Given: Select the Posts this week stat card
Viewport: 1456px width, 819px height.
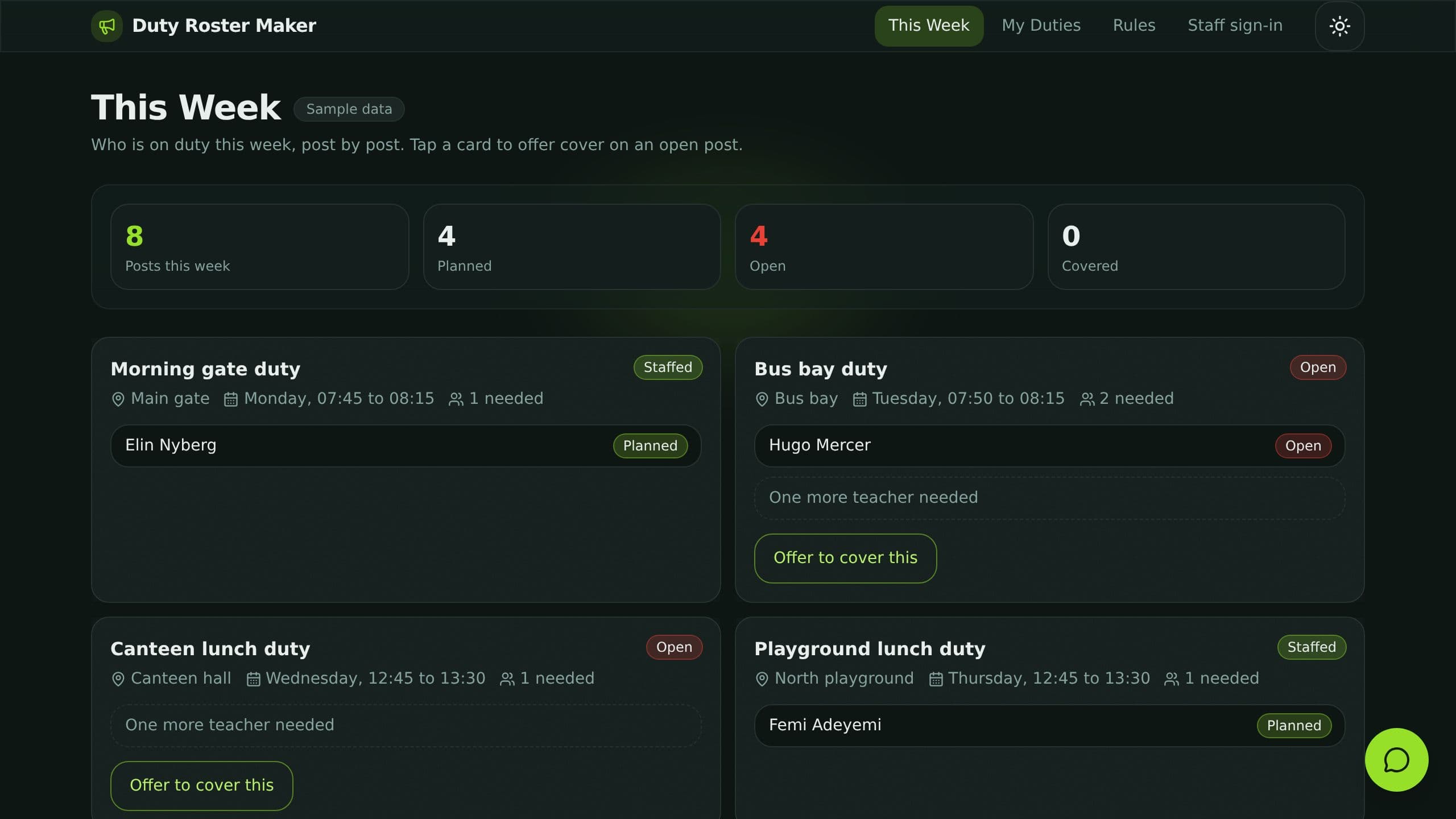Looking at the screenshot, I should pyautogui.click(x=259, y=247).
